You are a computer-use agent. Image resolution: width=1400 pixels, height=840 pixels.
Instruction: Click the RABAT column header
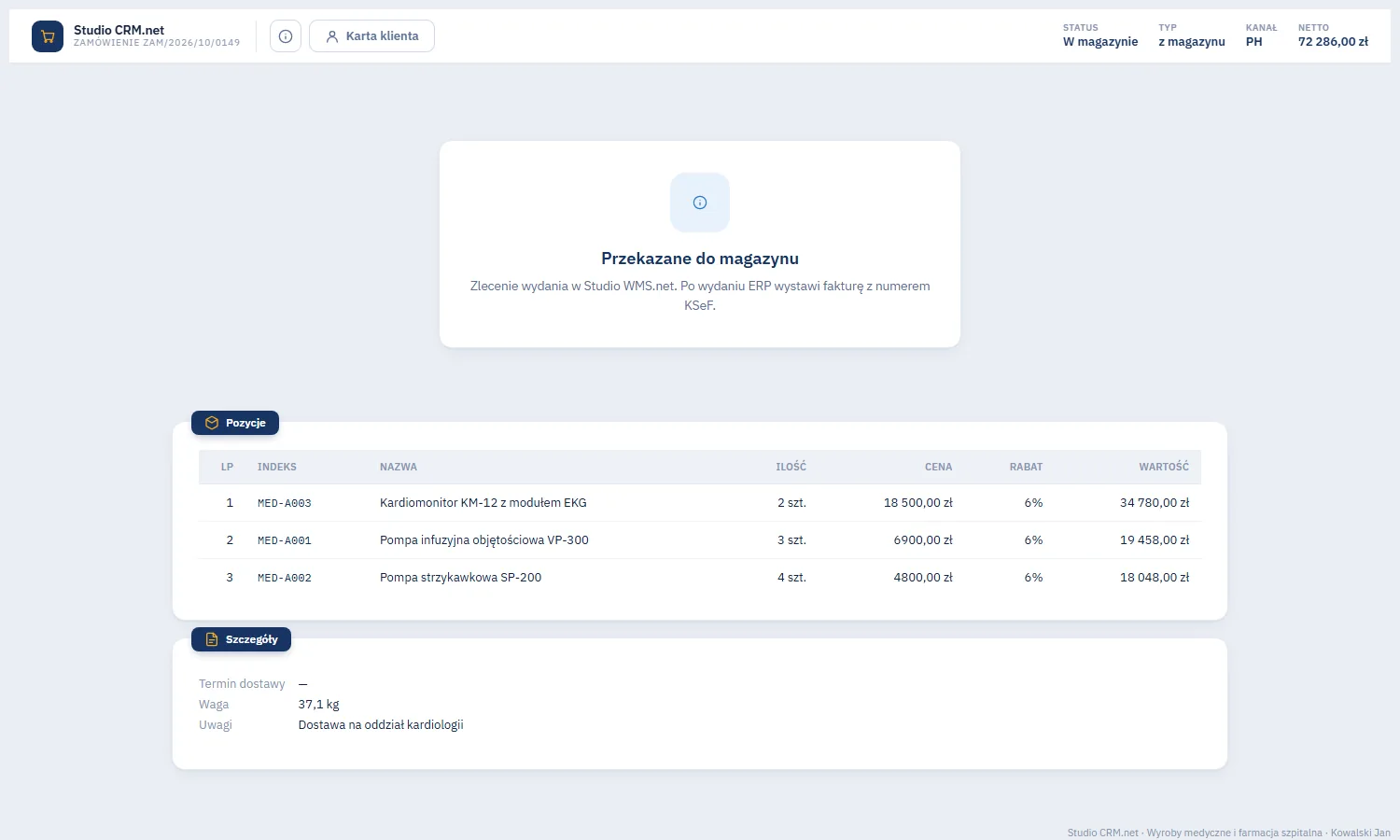point(1026,467)
